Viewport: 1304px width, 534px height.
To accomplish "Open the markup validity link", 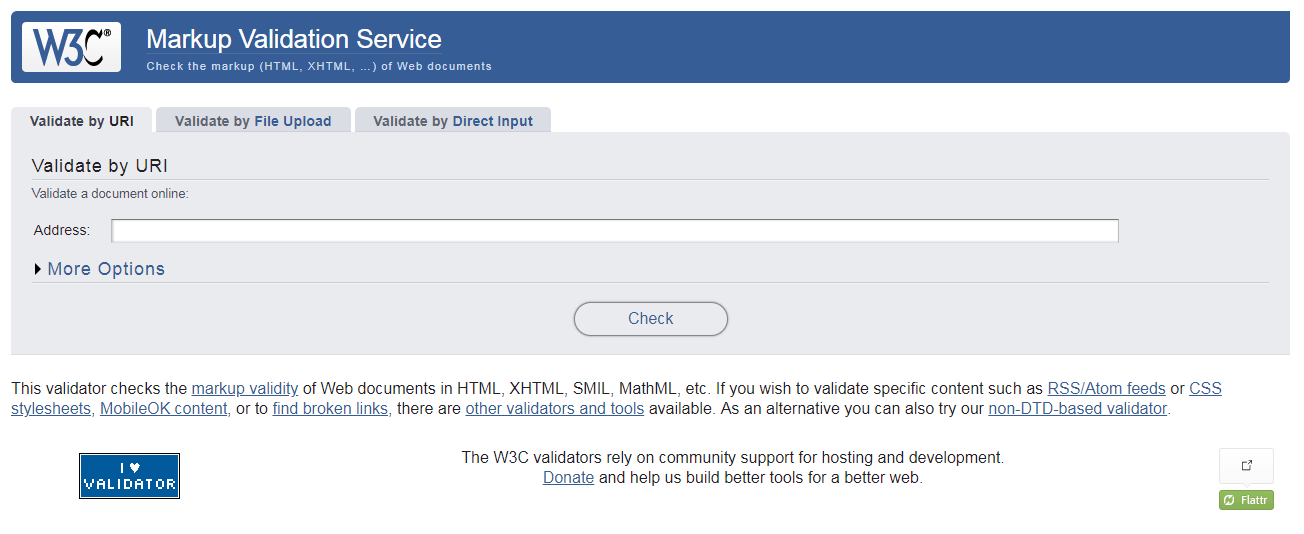I will click(245, 388).
